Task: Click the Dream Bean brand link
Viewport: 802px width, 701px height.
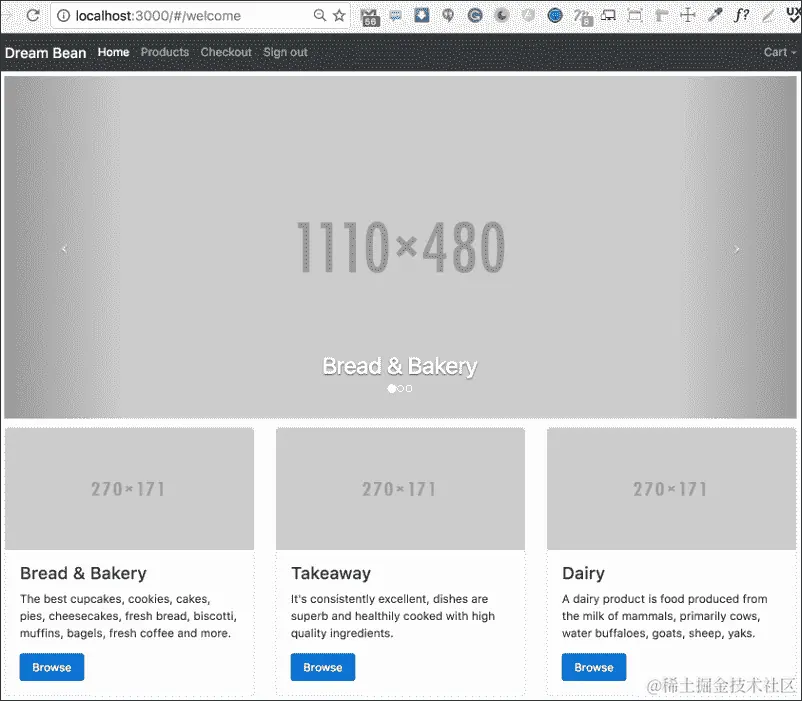Action: click(46, 53)
